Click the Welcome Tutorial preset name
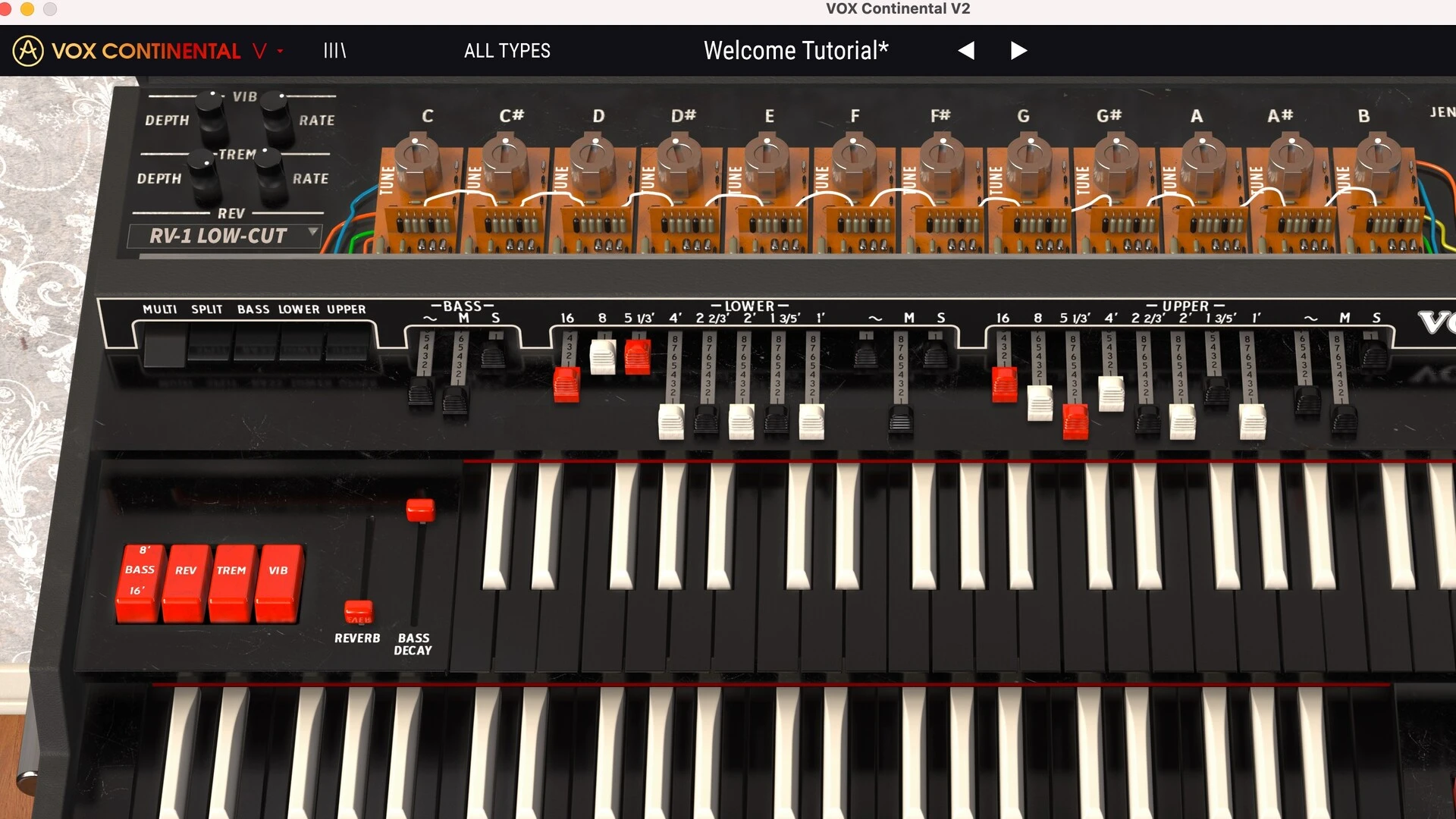Image resolution: width=1456 pixels, height=819 pixels. (x=795, y=51)
